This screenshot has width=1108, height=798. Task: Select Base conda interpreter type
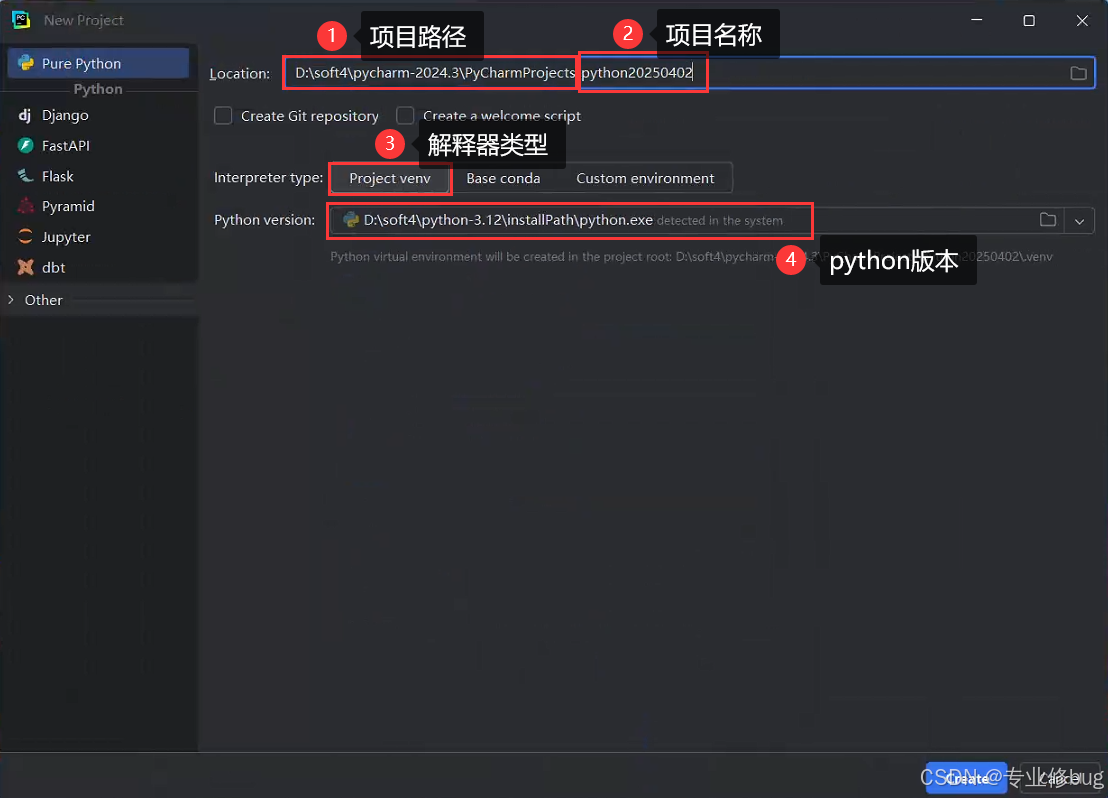tap(503, 178)
